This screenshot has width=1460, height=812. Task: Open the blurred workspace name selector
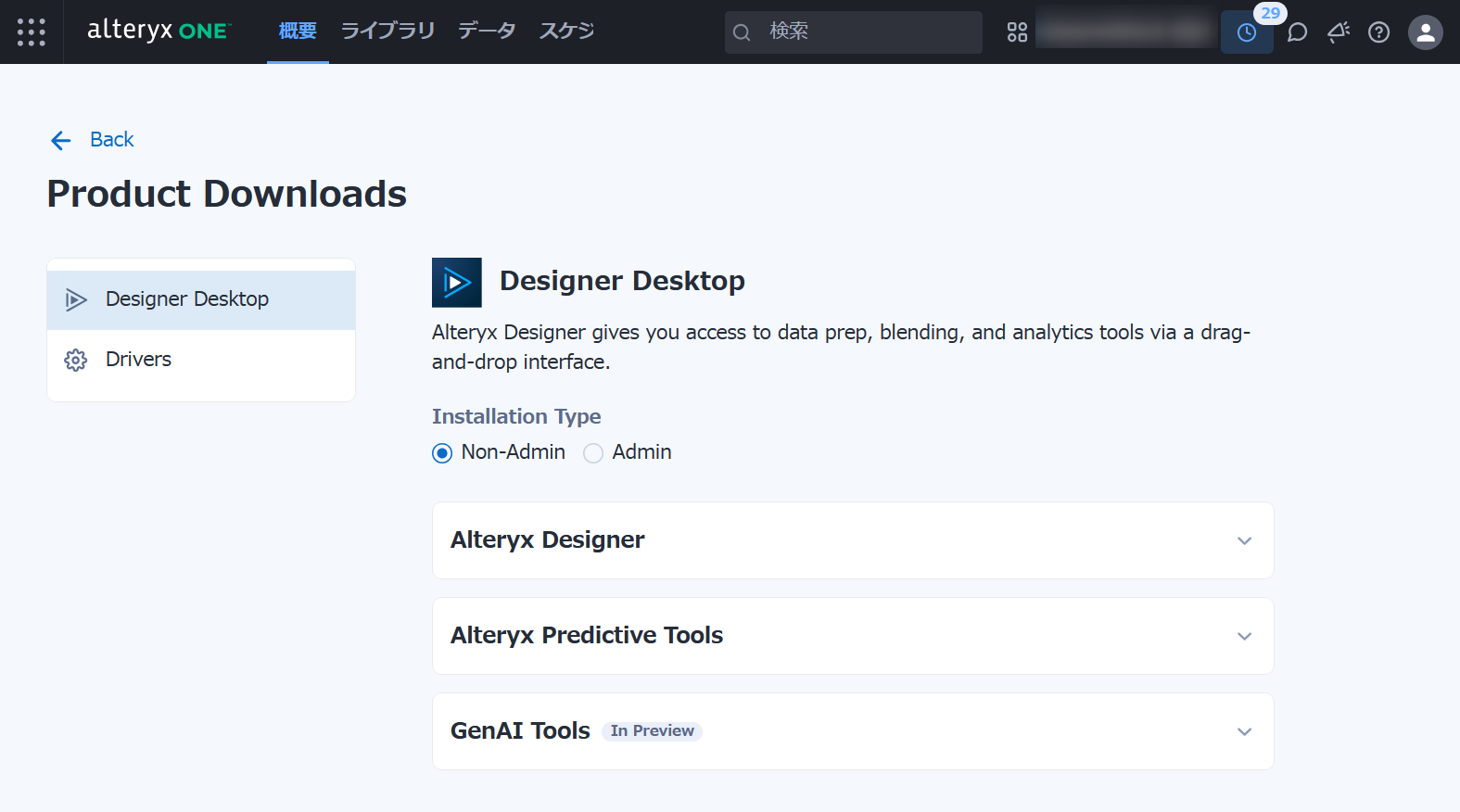1126,31
